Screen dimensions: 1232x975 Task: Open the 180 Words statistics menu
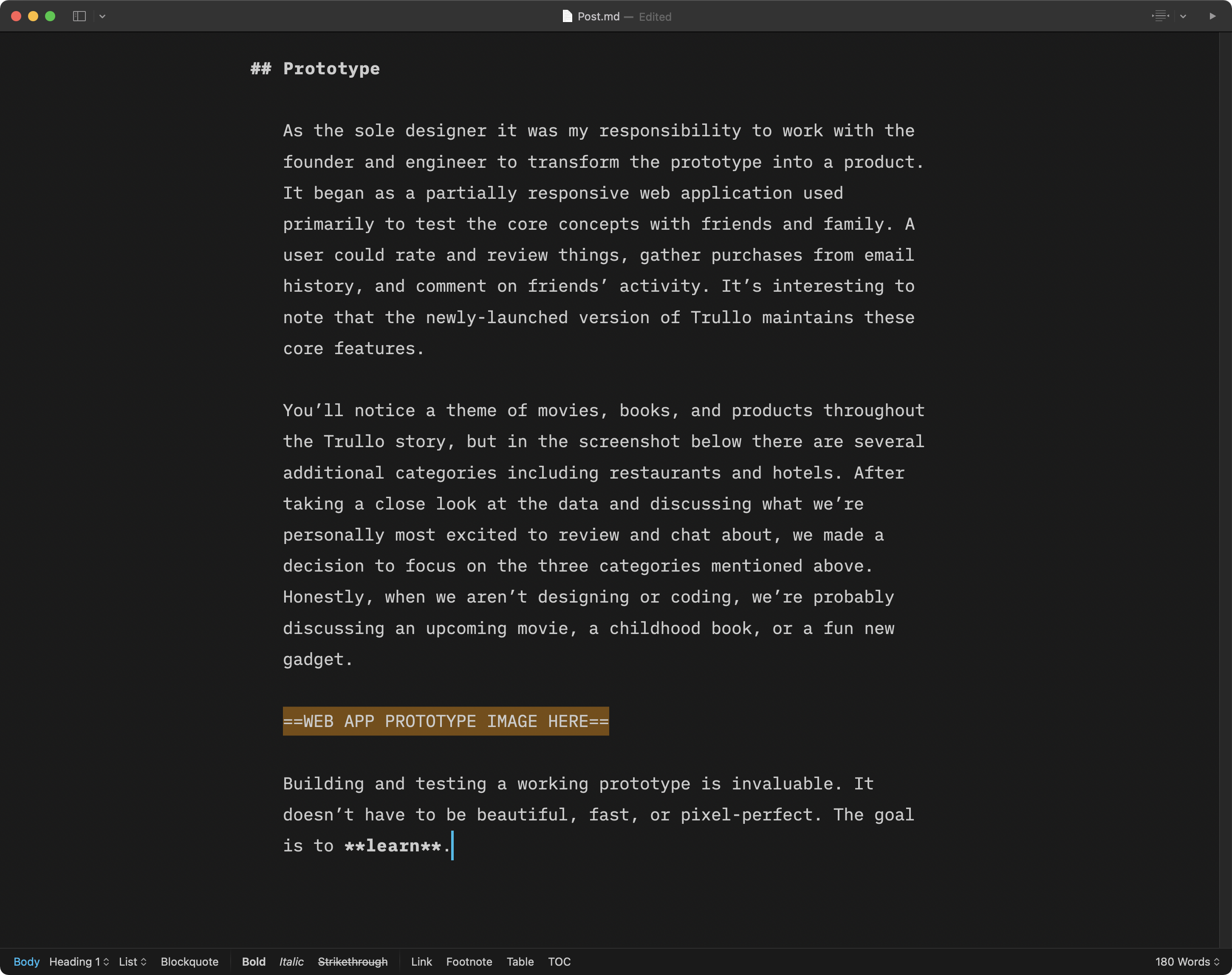(x=1187, y=961)
